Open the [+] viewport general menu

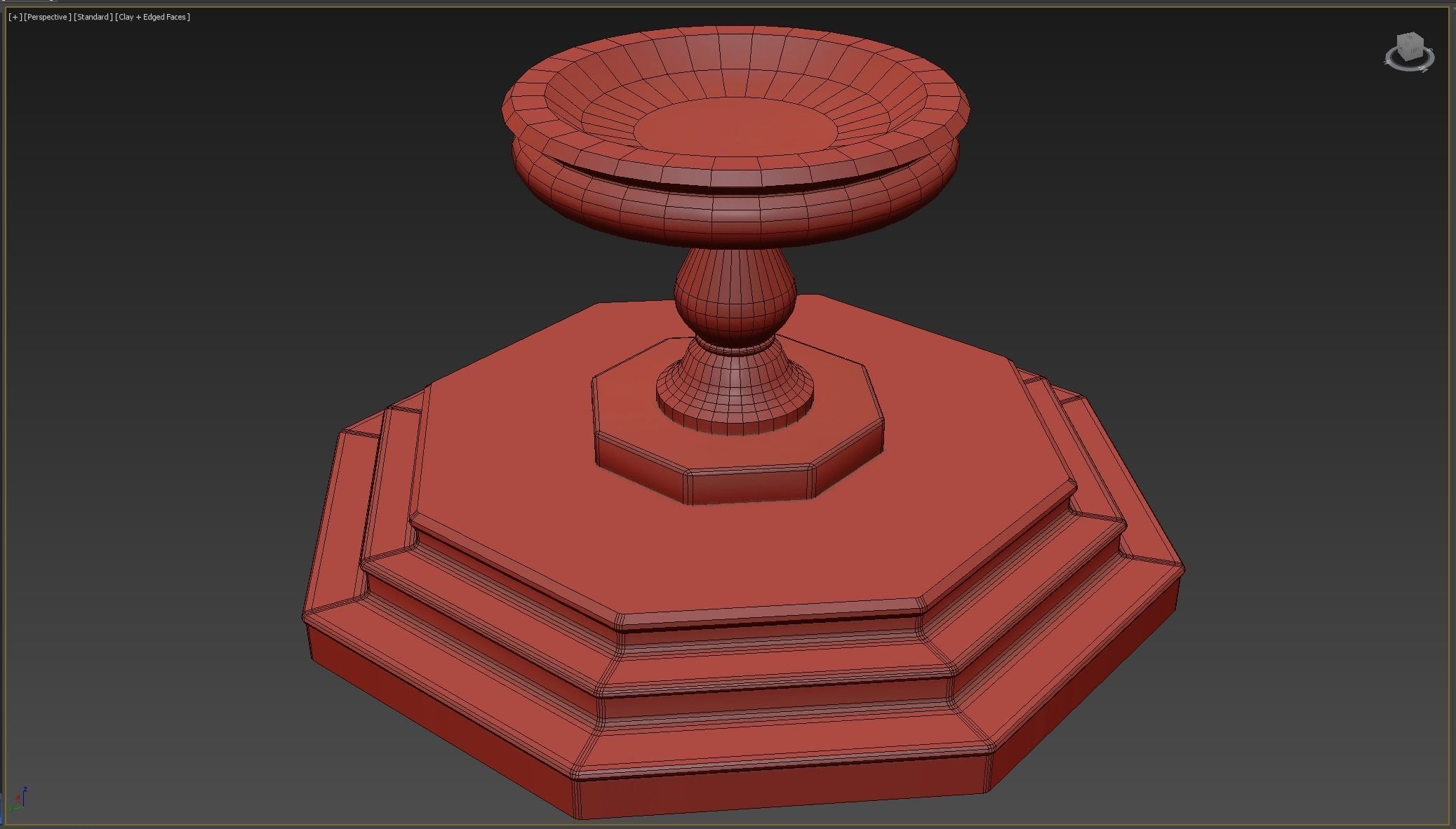click(15, 17)
